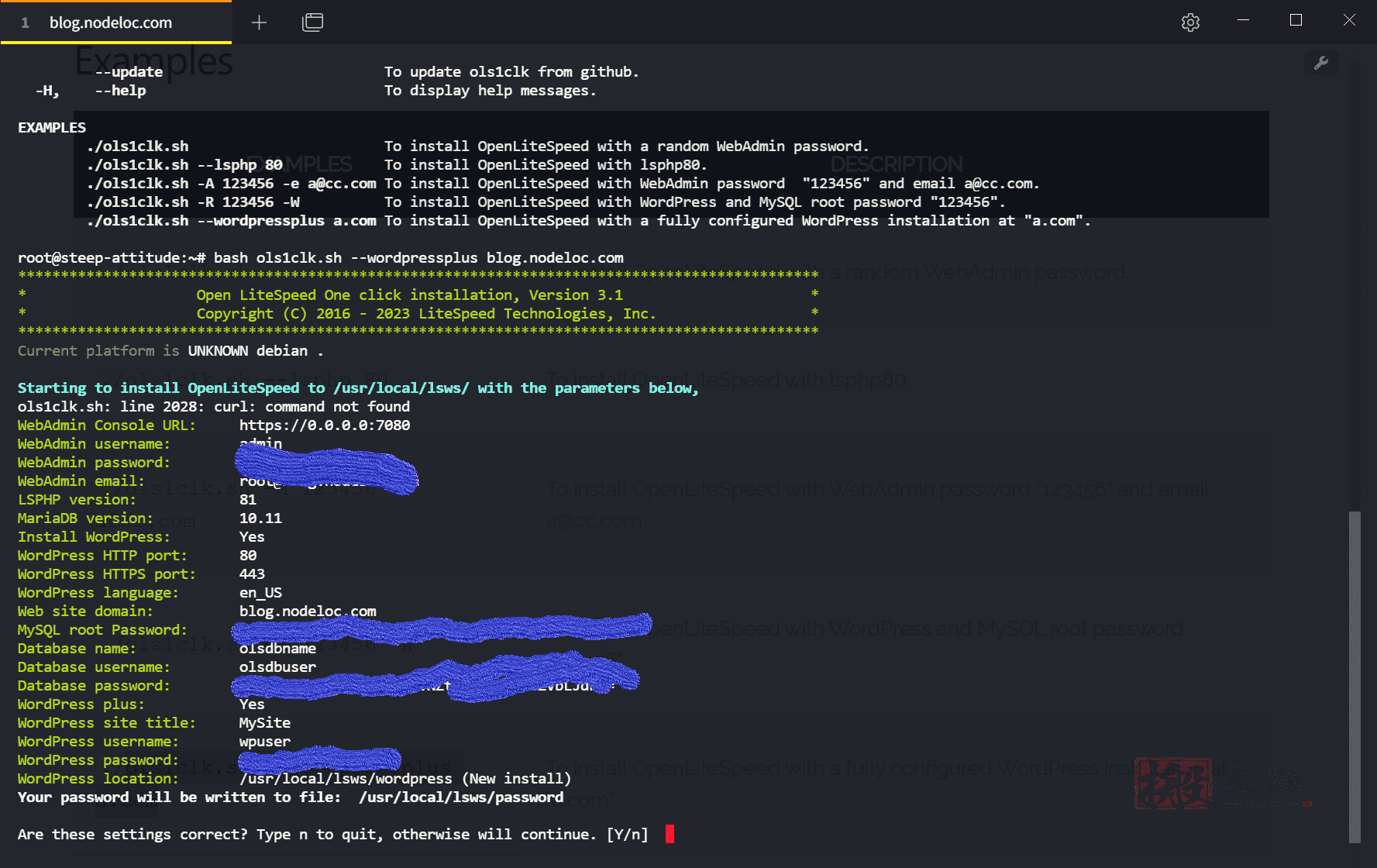
Task: Click the WordPress language value en_US
Action: coord(260,592)
